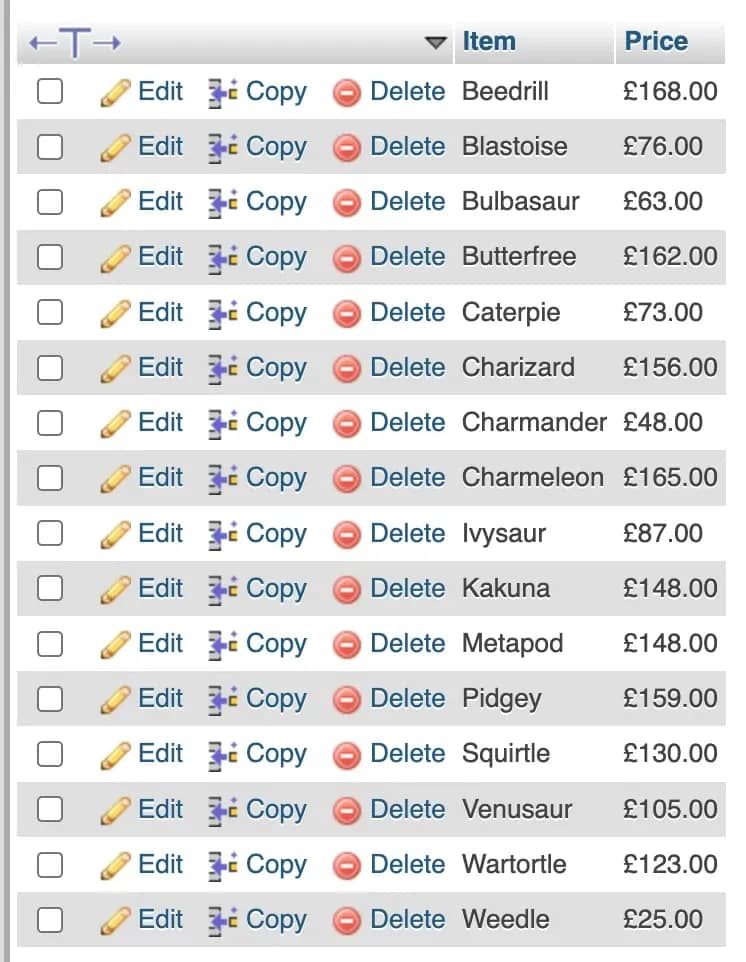The width and height of the screenshot is (746, 962).
Task: Click the Copy icon for Ivysaur
Action: [x=223, y=534]
